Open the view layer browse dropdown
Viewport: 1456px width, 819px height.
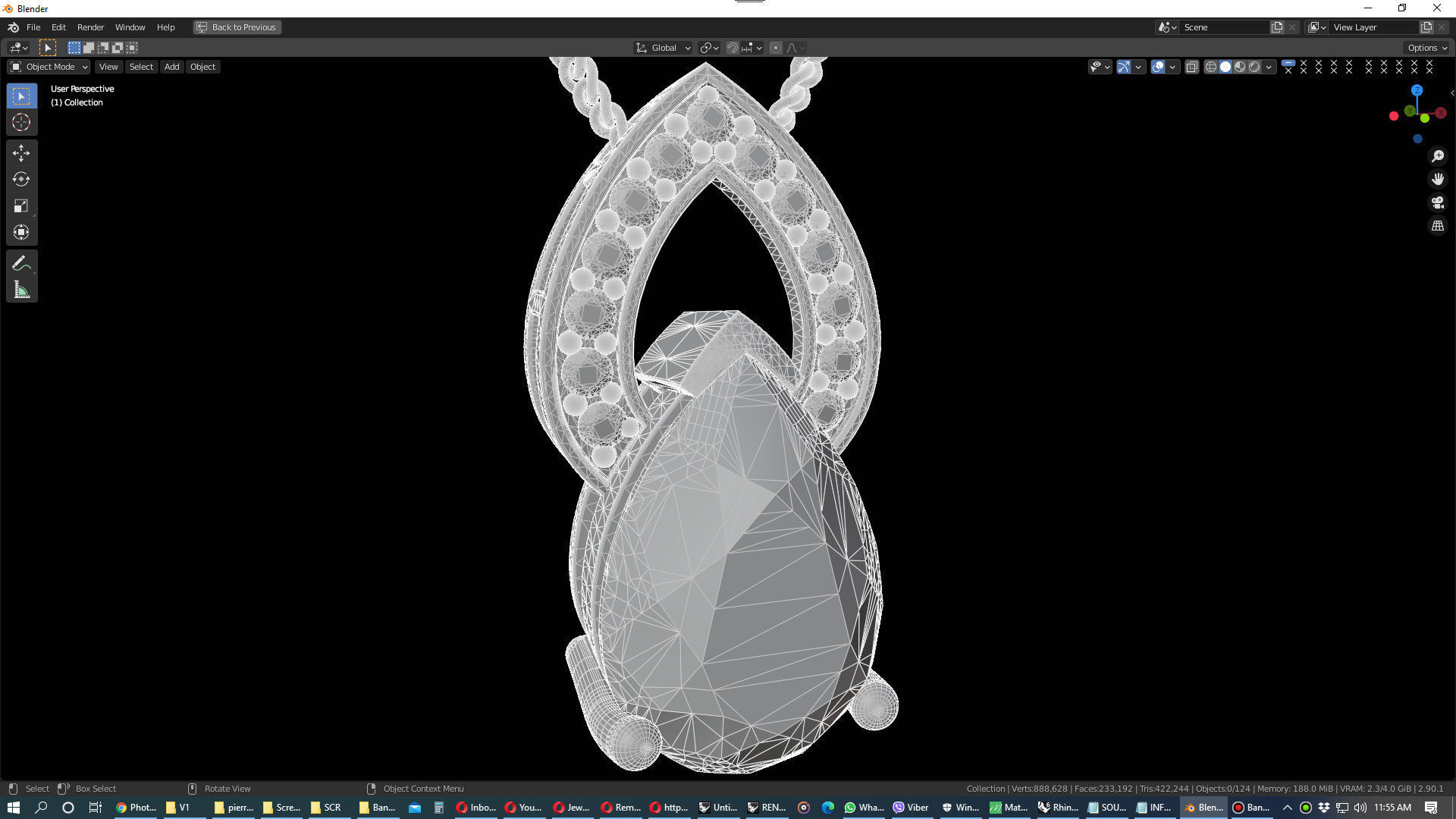(x=1317, y=27)
